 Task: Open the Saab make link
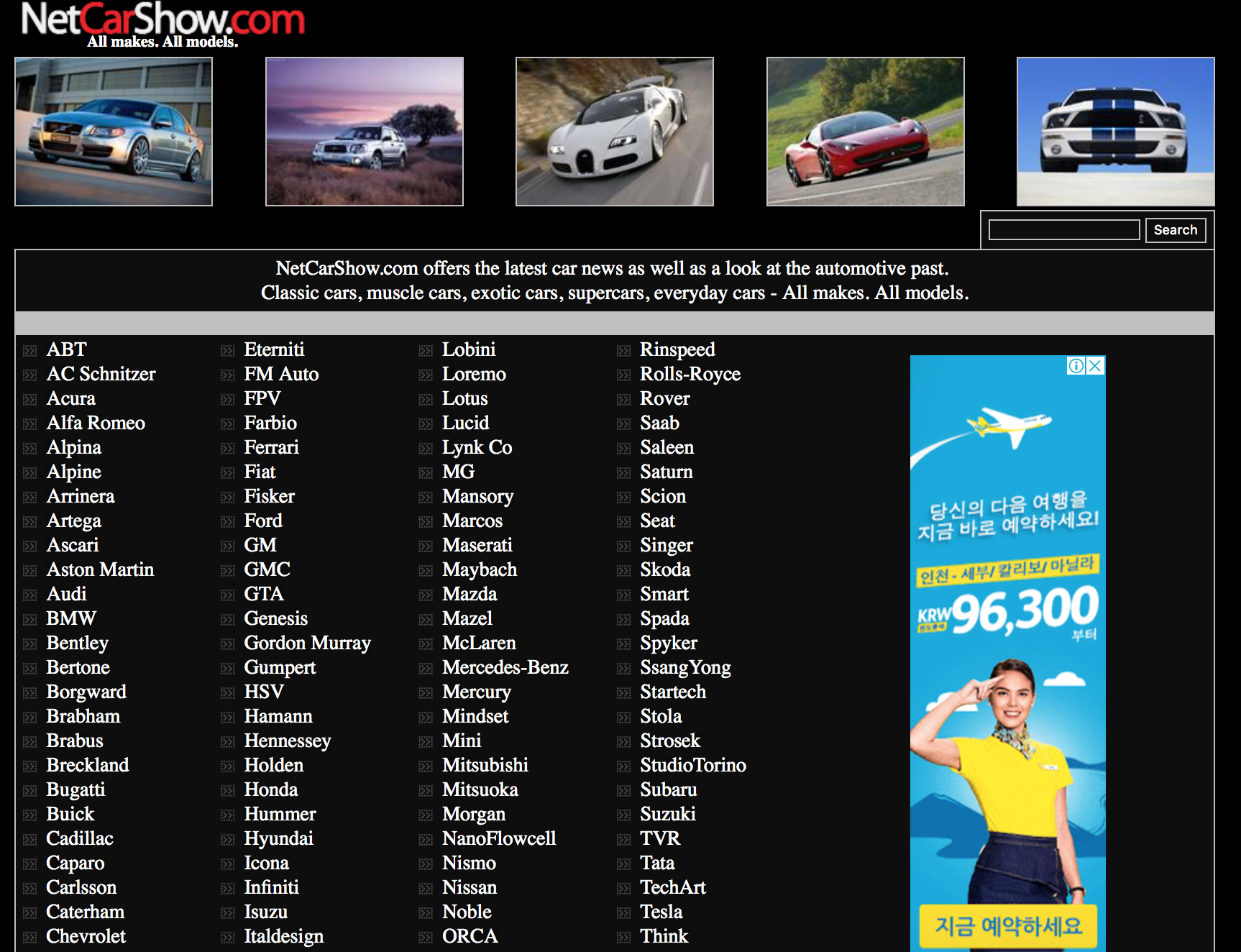point(659,423)
